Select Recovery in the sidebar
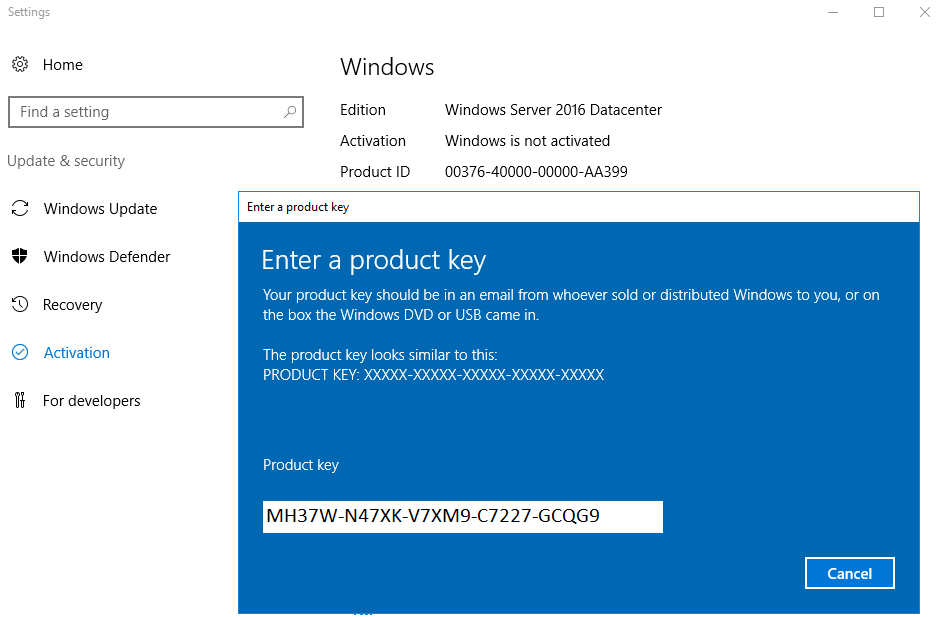The height and width of the screenshot is (617, 947). pyautogui.click(x=74, y=304)
